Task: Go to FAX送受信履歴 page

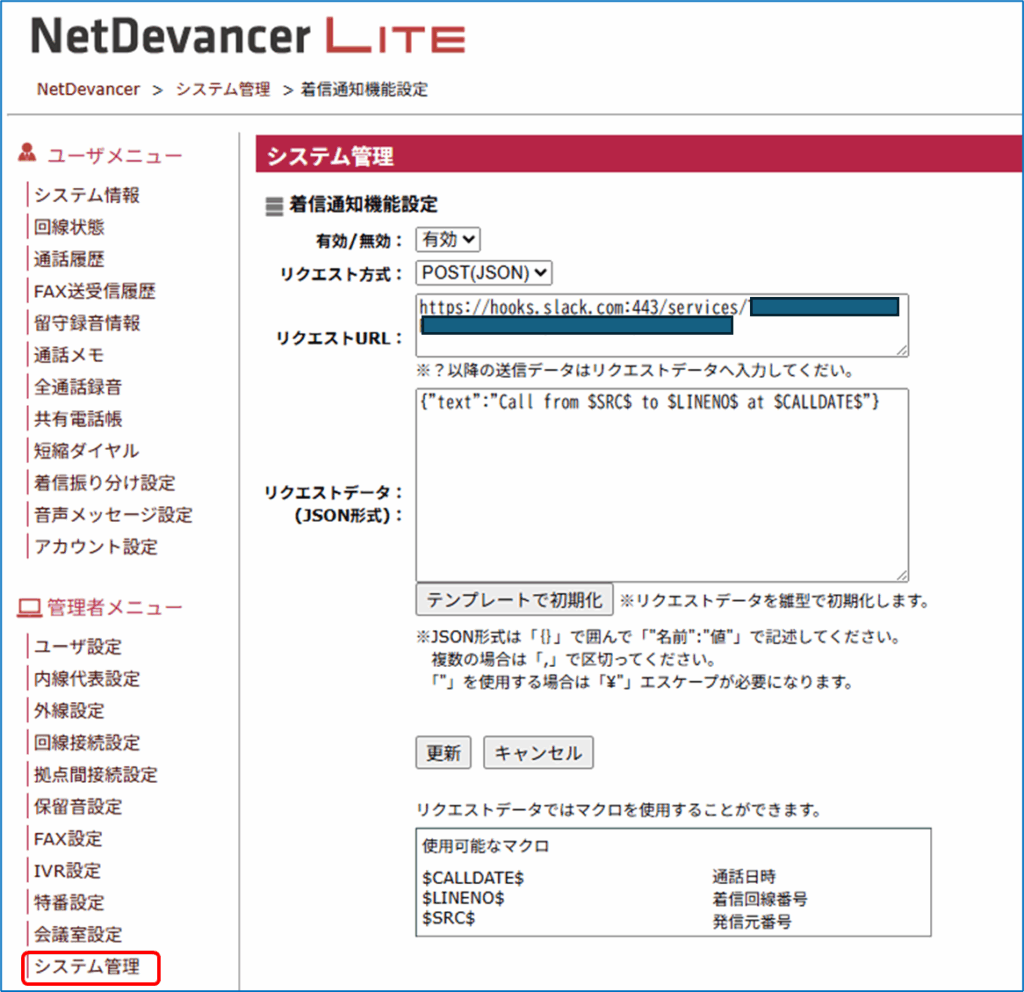Action: pos(95,291)
